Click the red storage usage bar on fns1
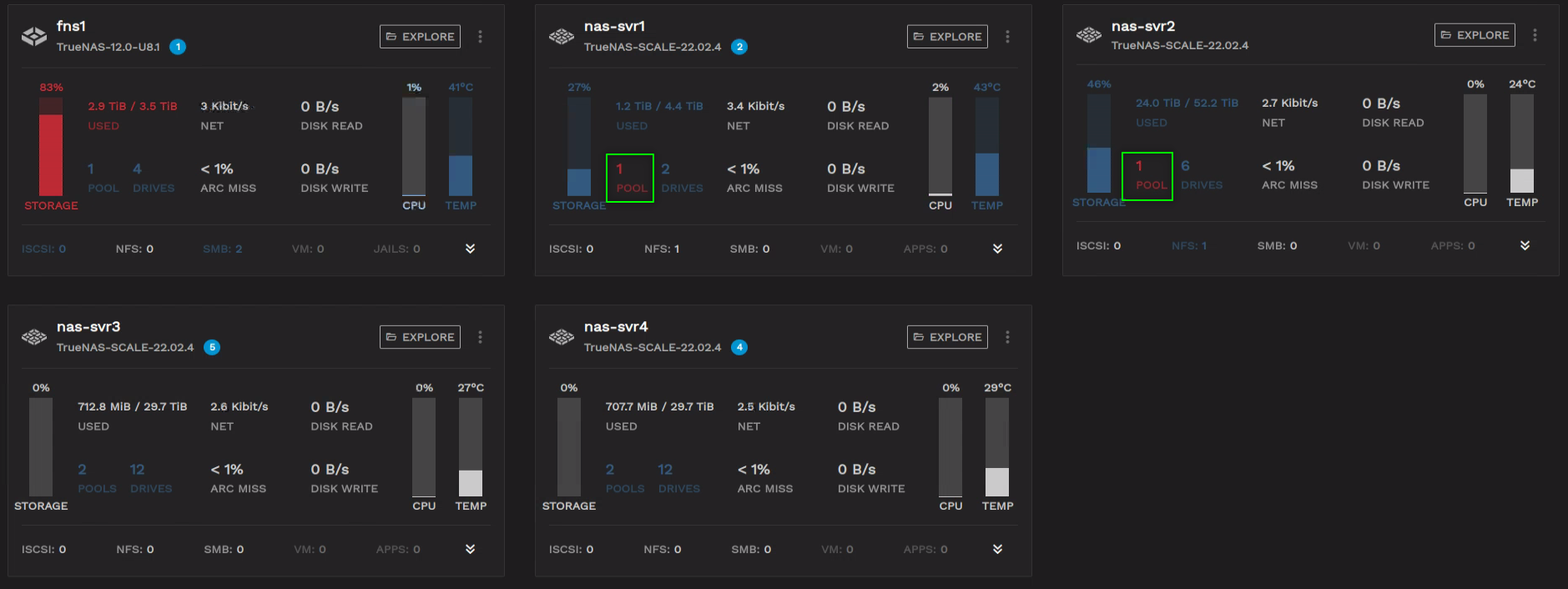The width and height of the screenshot is (1568, 589). [51, 147]
